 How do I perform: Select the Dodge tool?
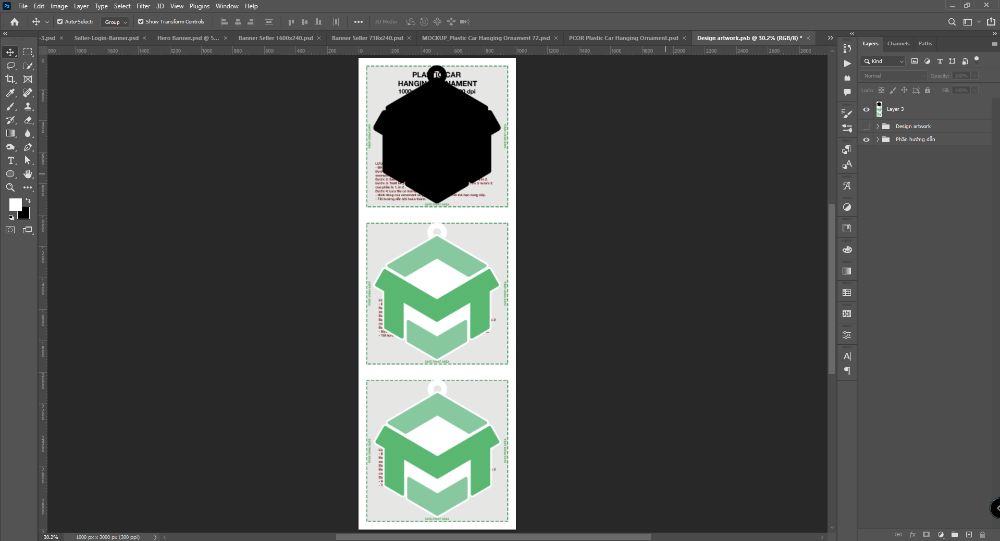[11, 147]
